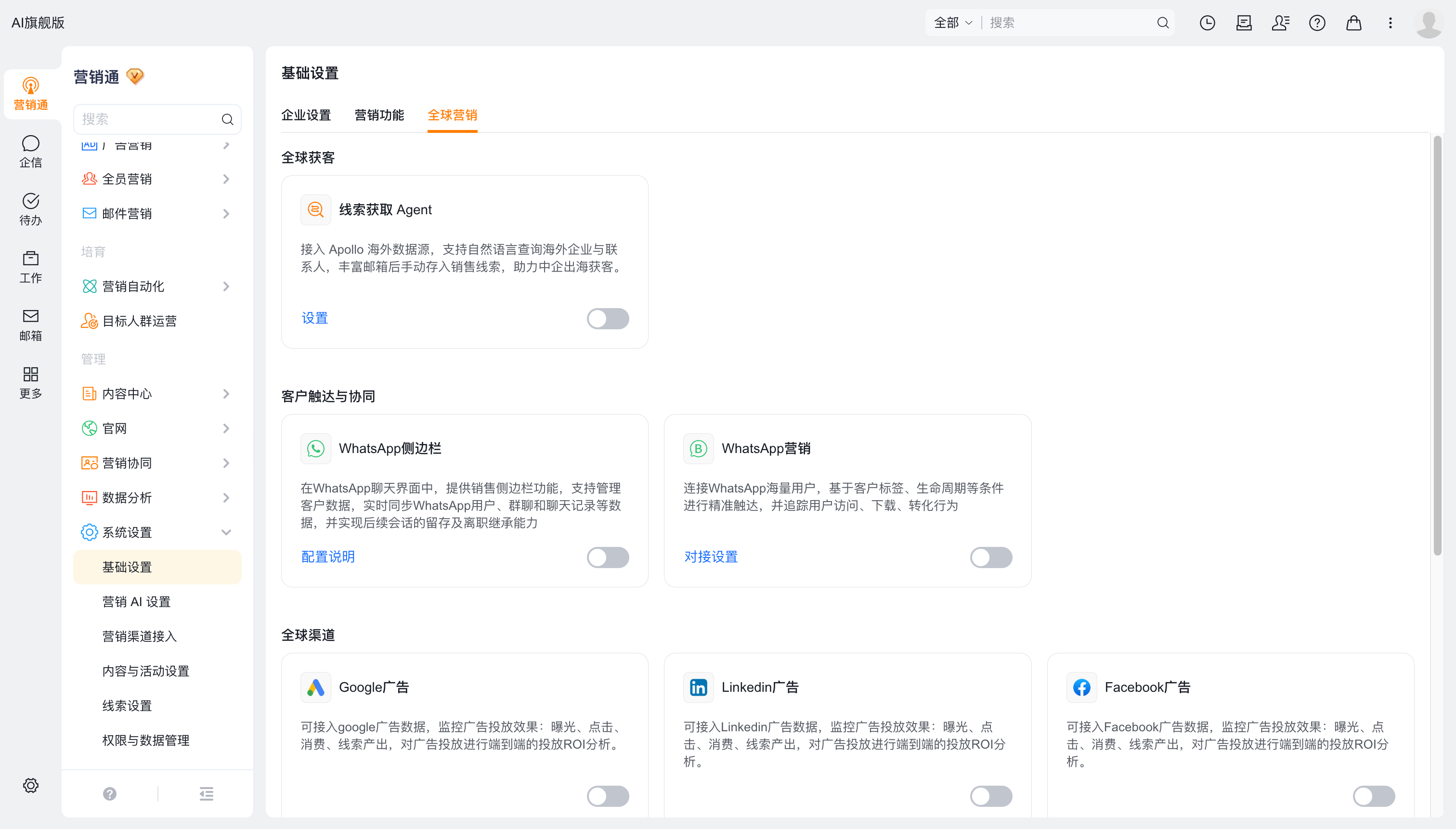Screen dimensions: 1456x829
Task: Enable the 线索获取 Agent toggle
Action: pos(608,318)
